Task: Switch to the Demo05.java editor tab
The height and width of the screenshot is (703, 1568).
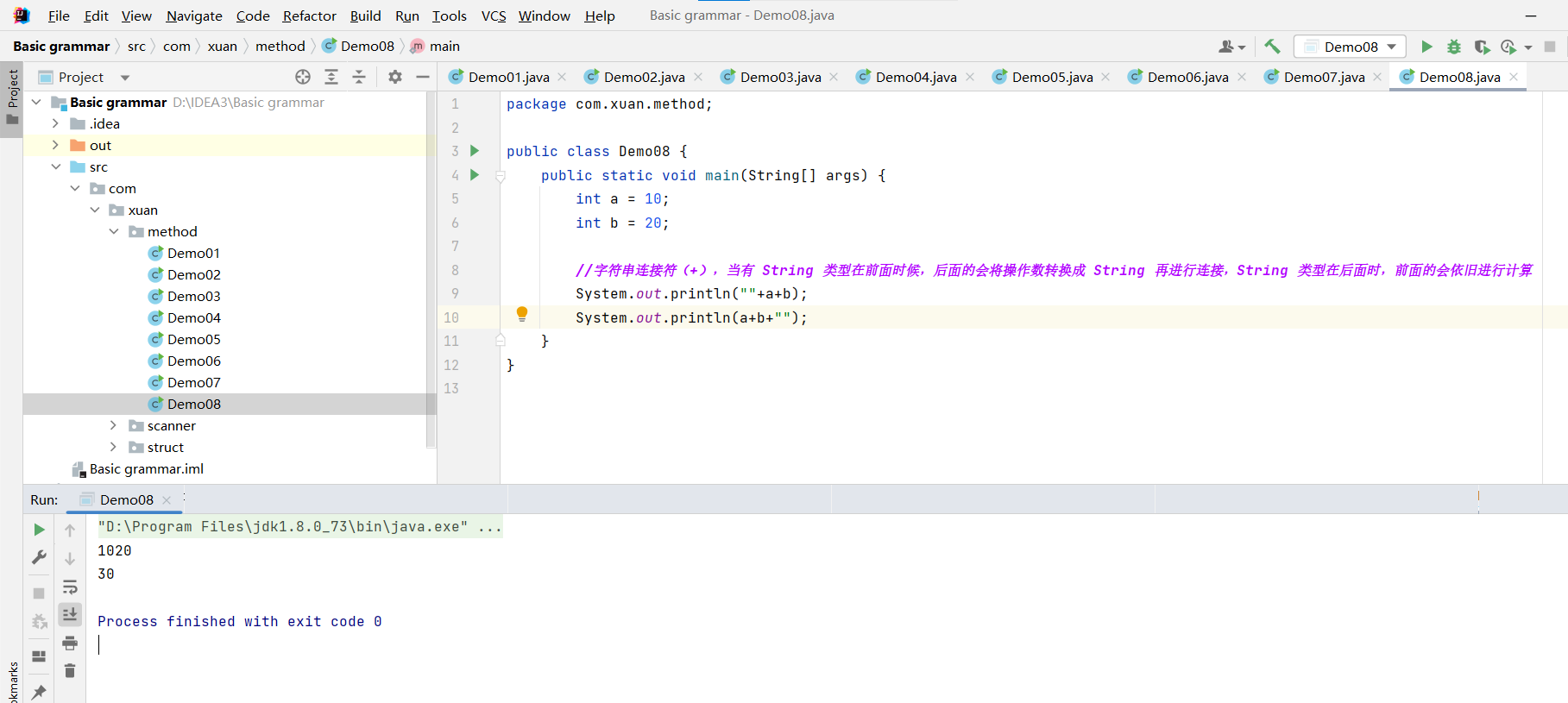Action: click(x=1051, y=77)
